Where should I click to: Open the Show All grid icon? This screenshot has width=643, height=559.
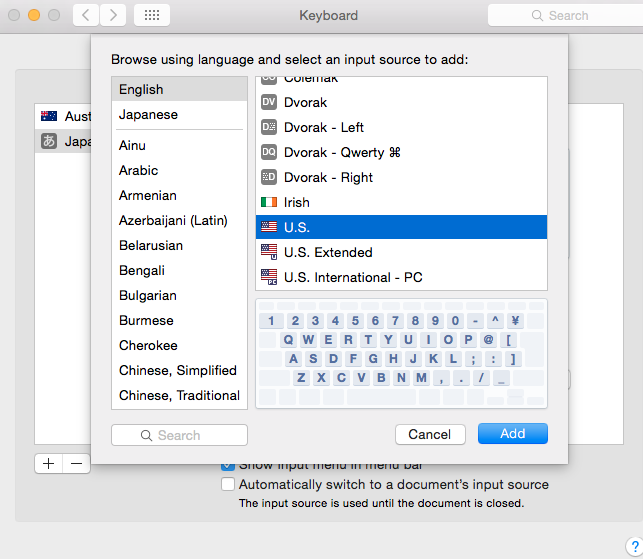tap(151, 15)
